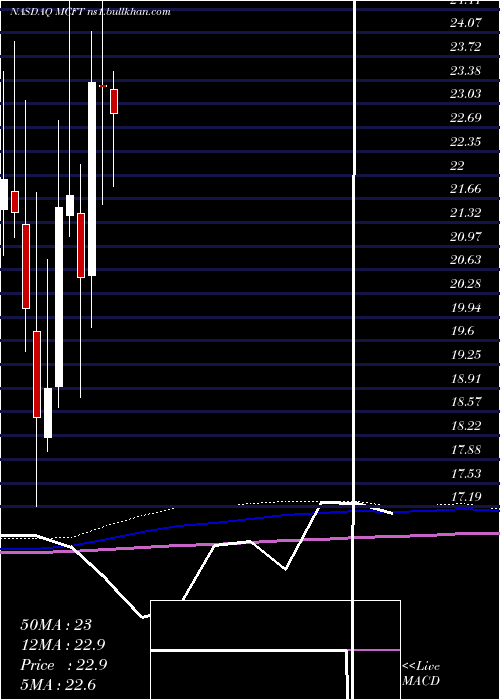Click the 12MA : 22.9 label

click(63, 645)
